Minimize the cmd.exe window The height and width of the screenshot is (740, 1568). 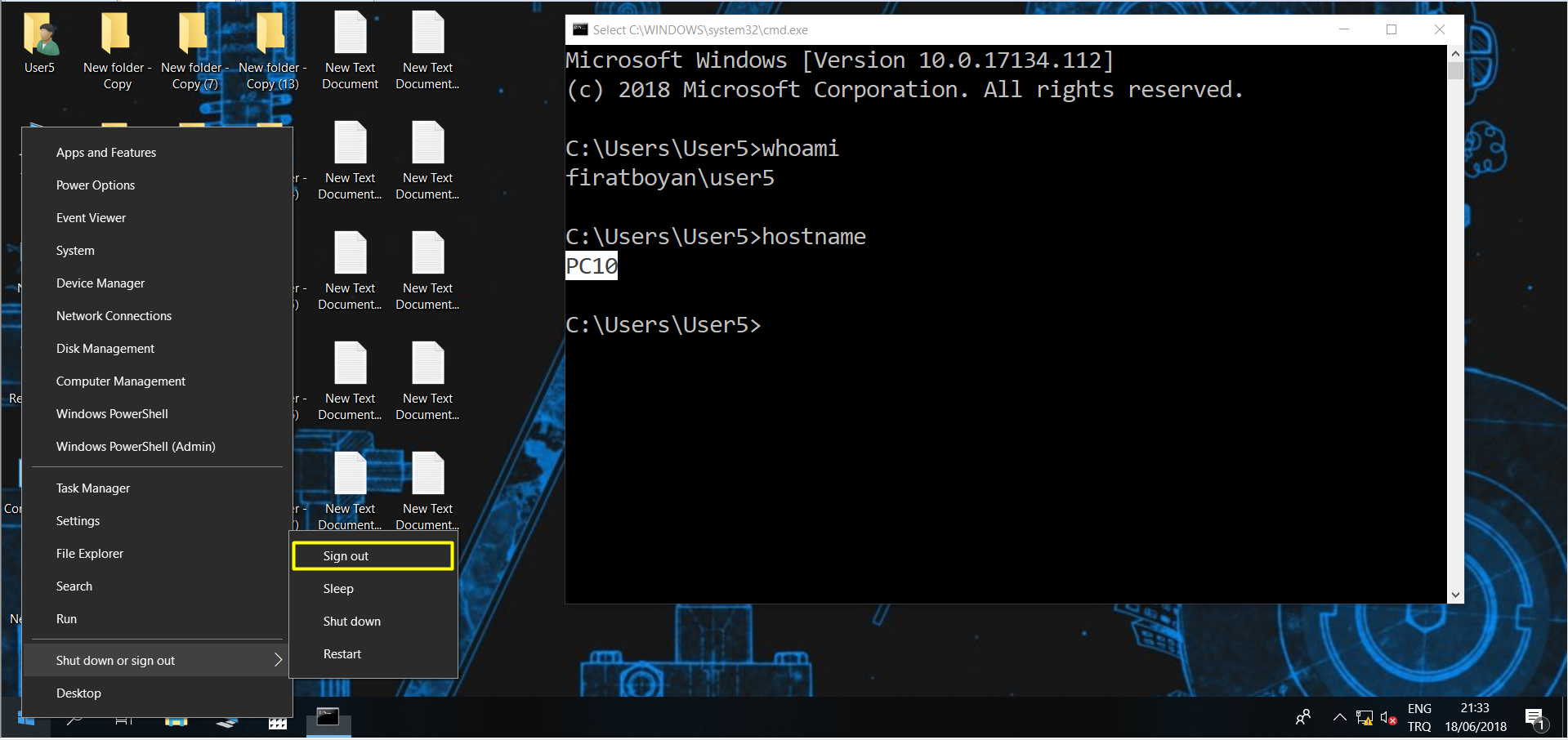(x=1343, y=29)
